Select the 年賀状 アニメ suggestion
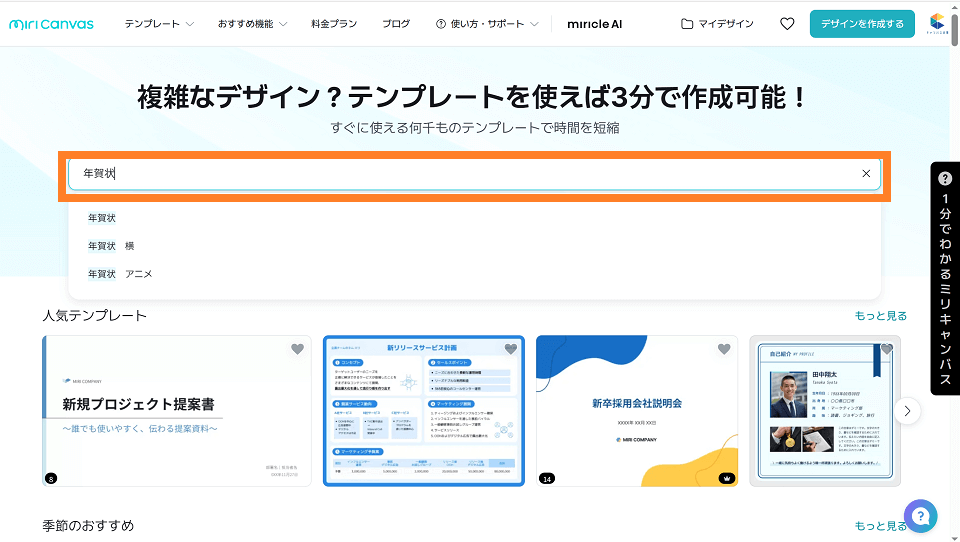Image resolution: width=960 pixels, height=542 pixels. click(x=120, y=274)
